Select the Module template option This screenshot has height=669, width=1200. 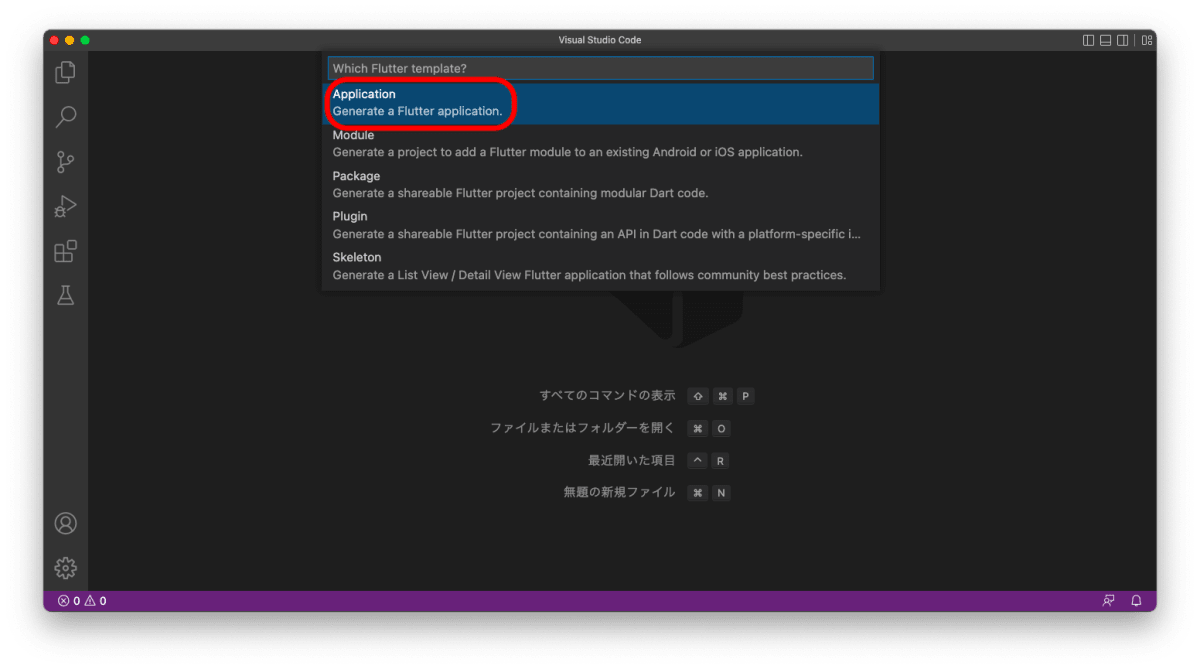pos(600,144)
